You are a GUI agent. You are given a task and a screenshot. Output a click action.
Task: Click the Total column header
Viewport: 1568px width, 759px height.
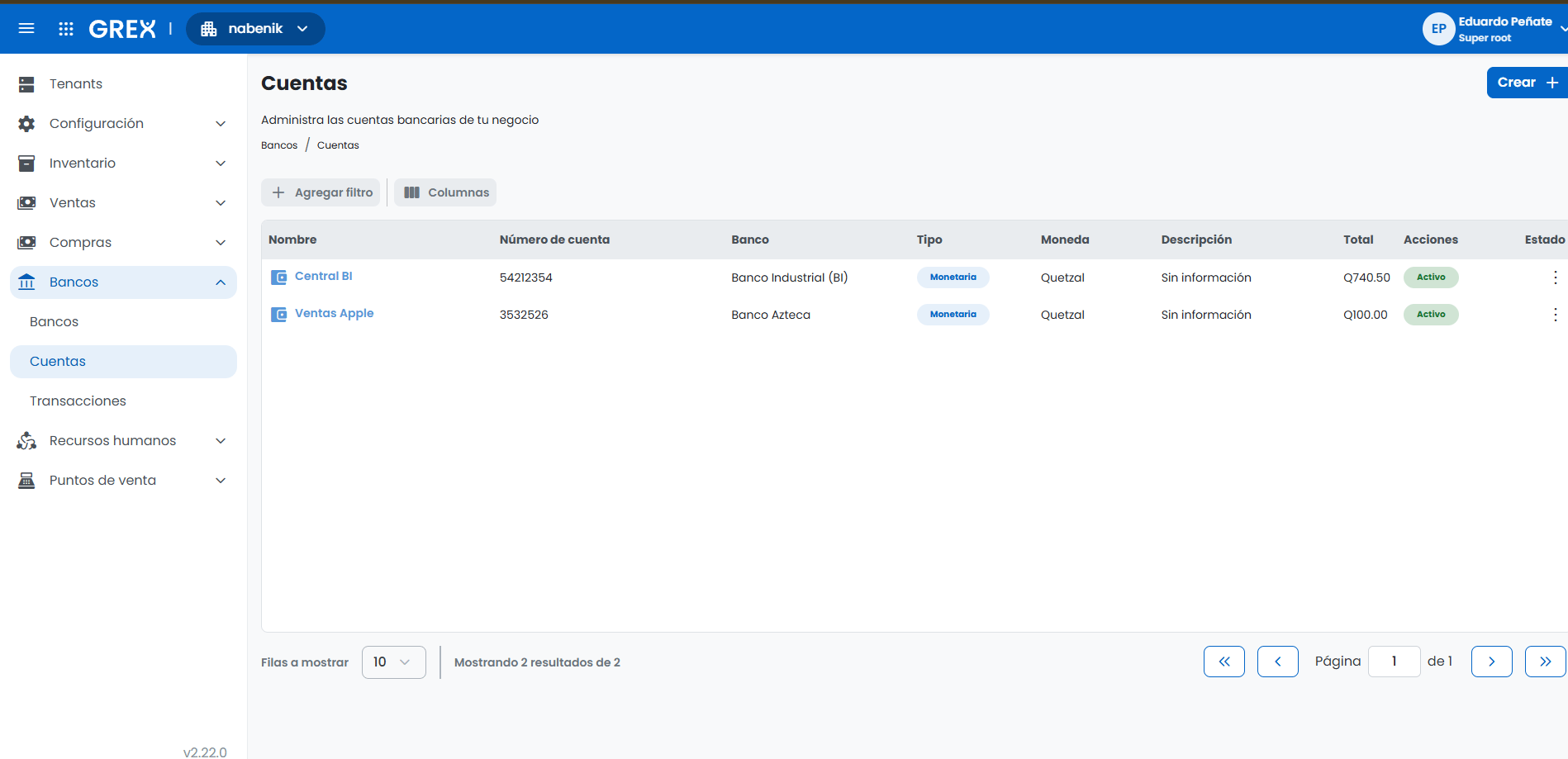pos(1358,240)
